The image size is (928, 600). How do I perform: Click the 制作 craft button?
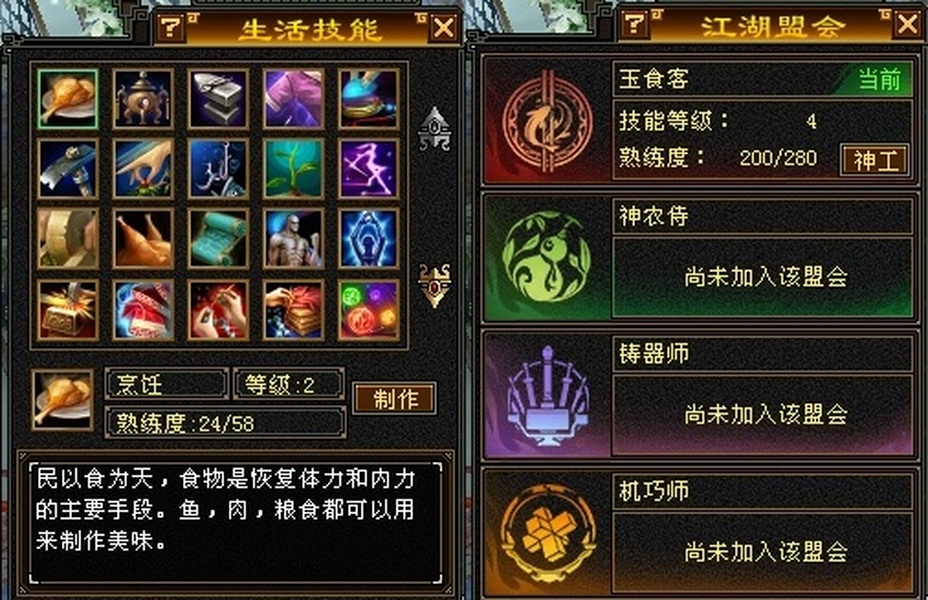click(x=395, y=399)
